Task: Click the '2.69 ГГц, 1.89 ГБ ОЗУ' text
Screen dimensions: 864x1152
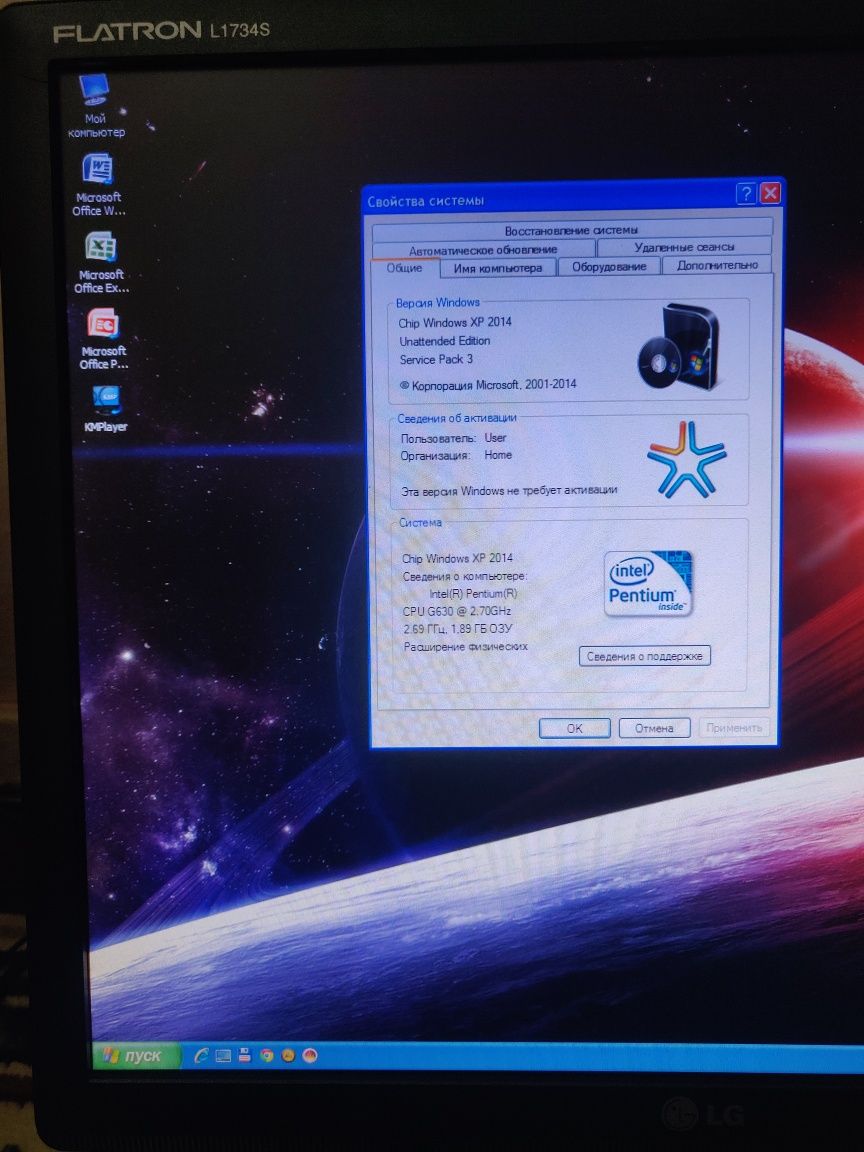Action: click(458, 629)
